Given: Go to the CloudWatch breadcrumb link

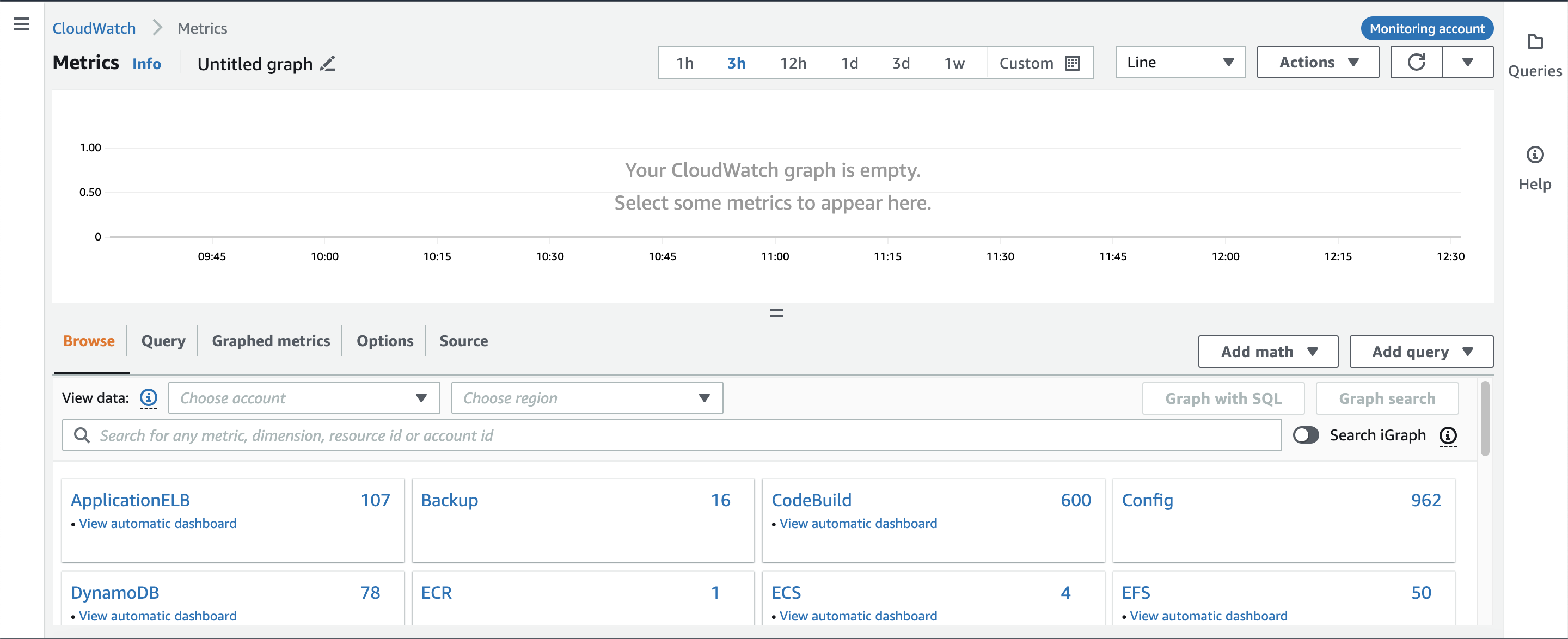Looking at the screenshot, I should click(x=94, y=29).
